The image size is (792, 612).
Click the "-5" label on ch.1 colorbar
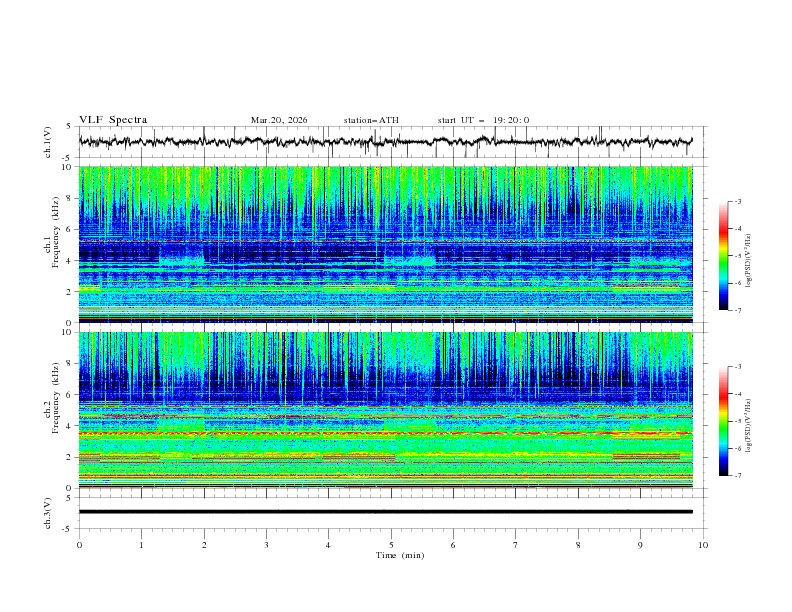(x=737, y=256)
